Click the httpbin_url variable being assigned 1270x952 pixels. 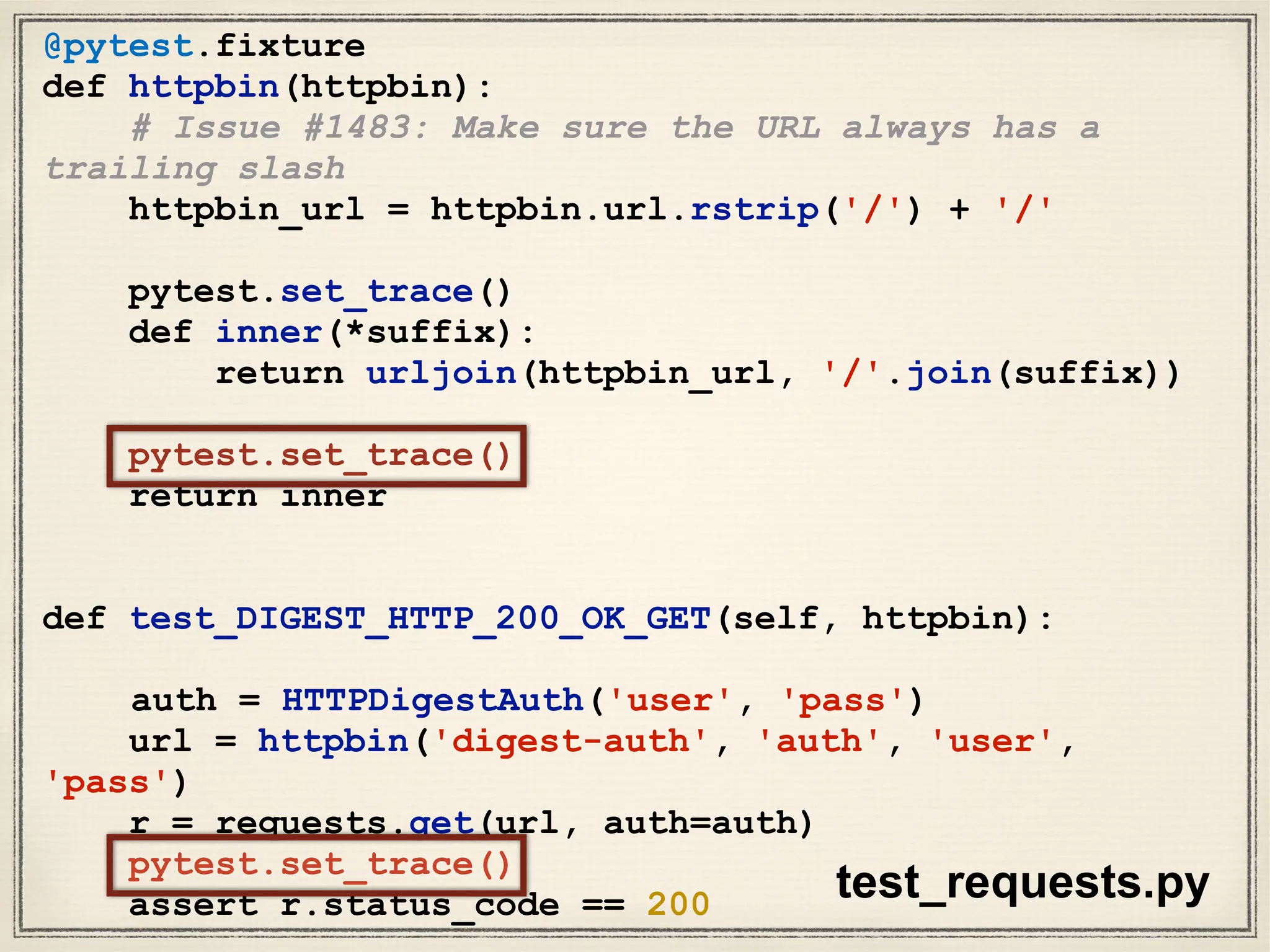coord(246,209)
